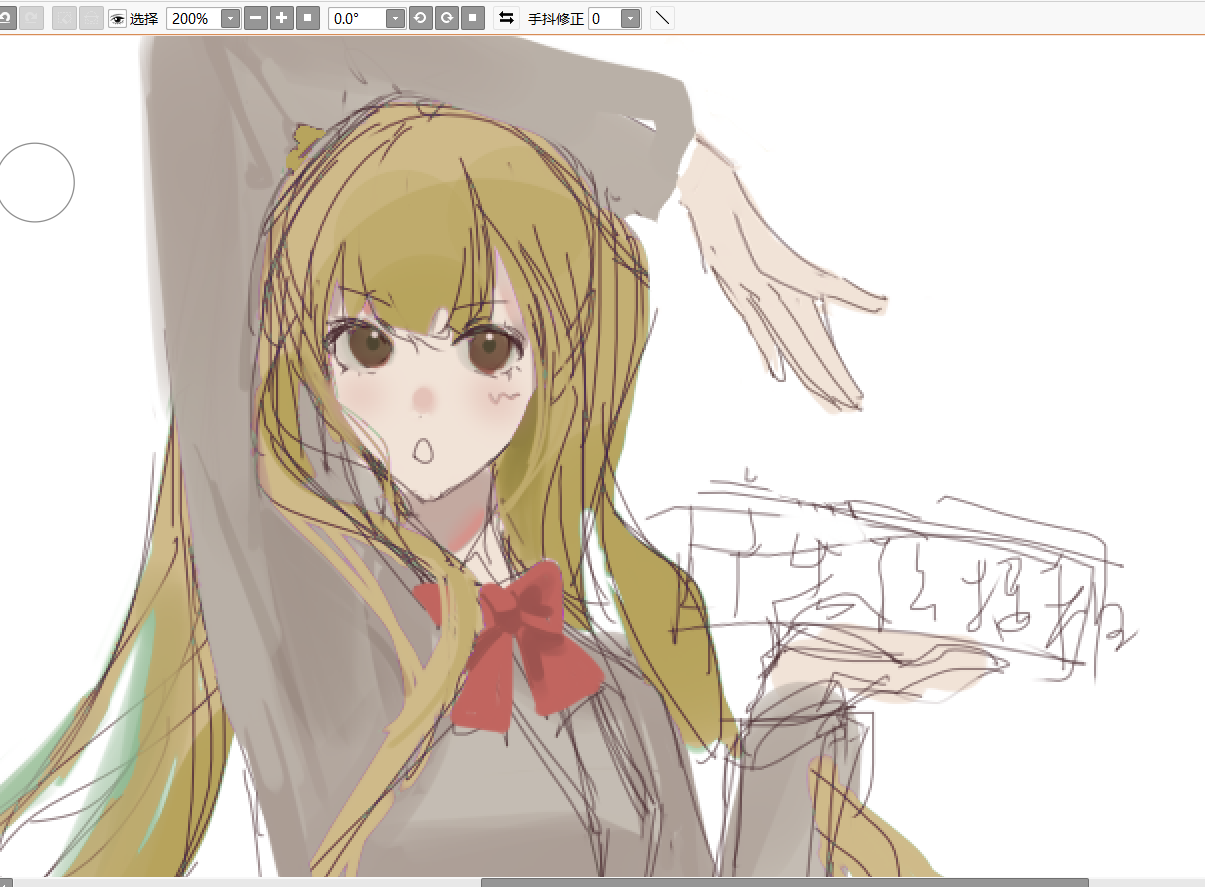Open the rotation angle dropdown arrow
Viewport: 1205px width, 887px height.
click(x=395, y=19)
